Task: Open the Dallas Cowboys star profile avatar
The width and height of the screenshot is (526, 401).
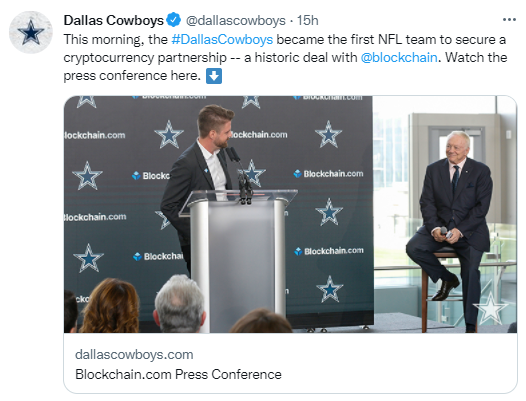Action: coord(31,32)
